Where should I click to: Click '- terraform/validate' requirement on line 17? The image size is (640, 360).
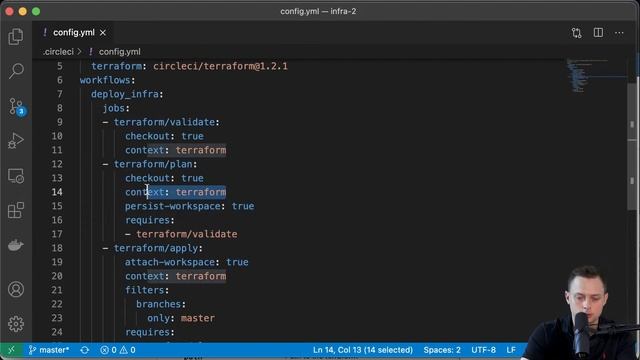(181, 234)
